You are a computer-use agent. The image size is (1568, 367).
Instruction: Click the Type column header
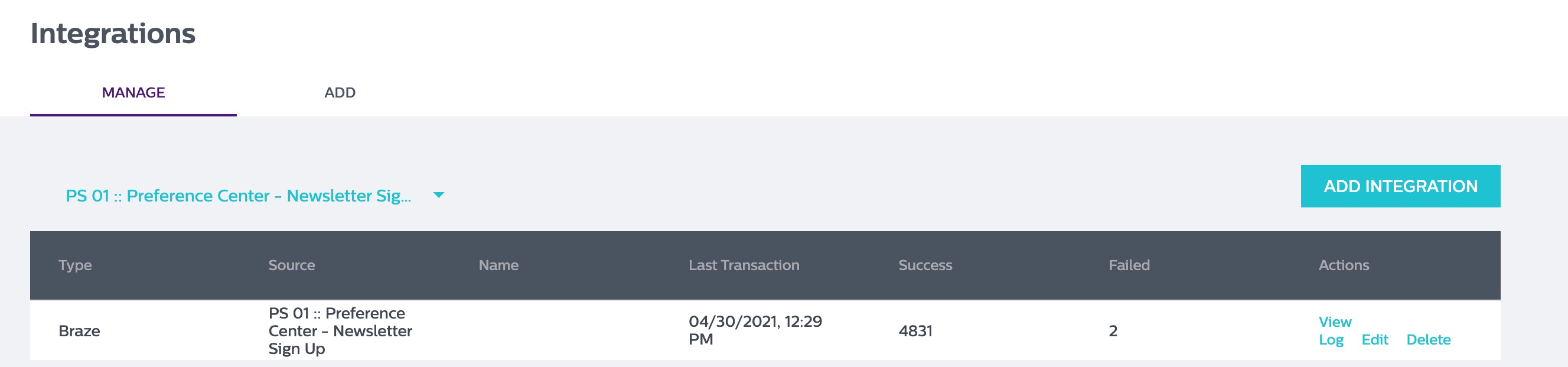(75, 265)
